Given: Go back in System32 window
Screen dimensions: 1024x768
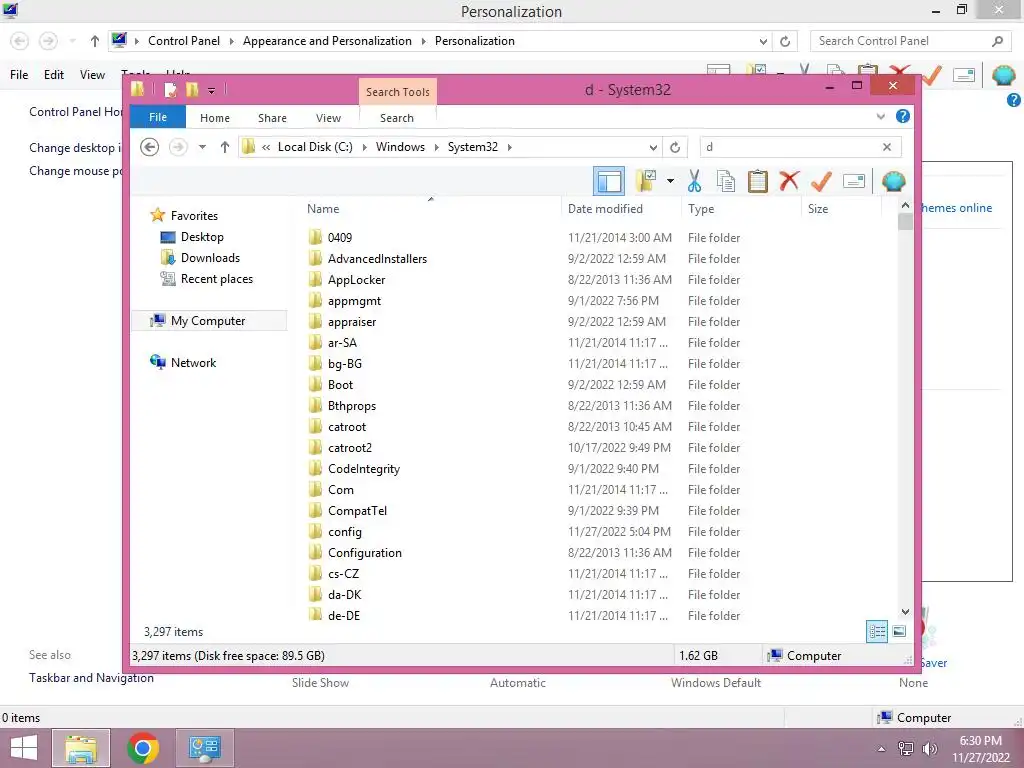Looking at the screenshot, I should click(x=150, y=147).
